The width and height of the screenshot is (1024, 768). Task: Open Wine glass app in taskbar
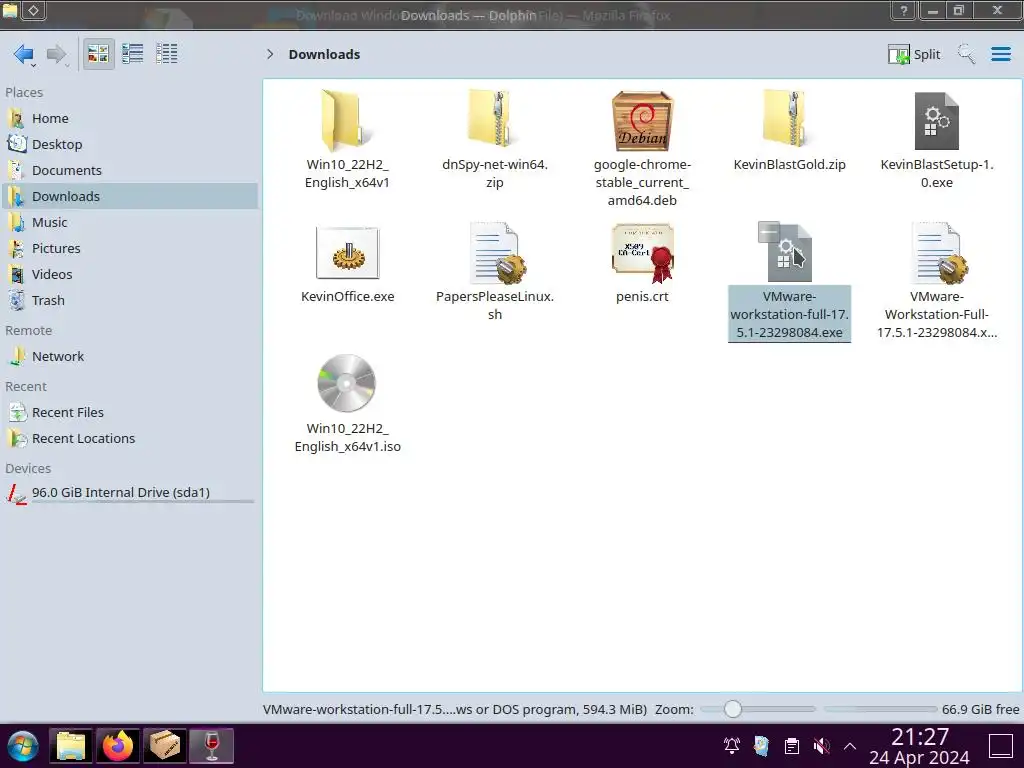(212, 746)
